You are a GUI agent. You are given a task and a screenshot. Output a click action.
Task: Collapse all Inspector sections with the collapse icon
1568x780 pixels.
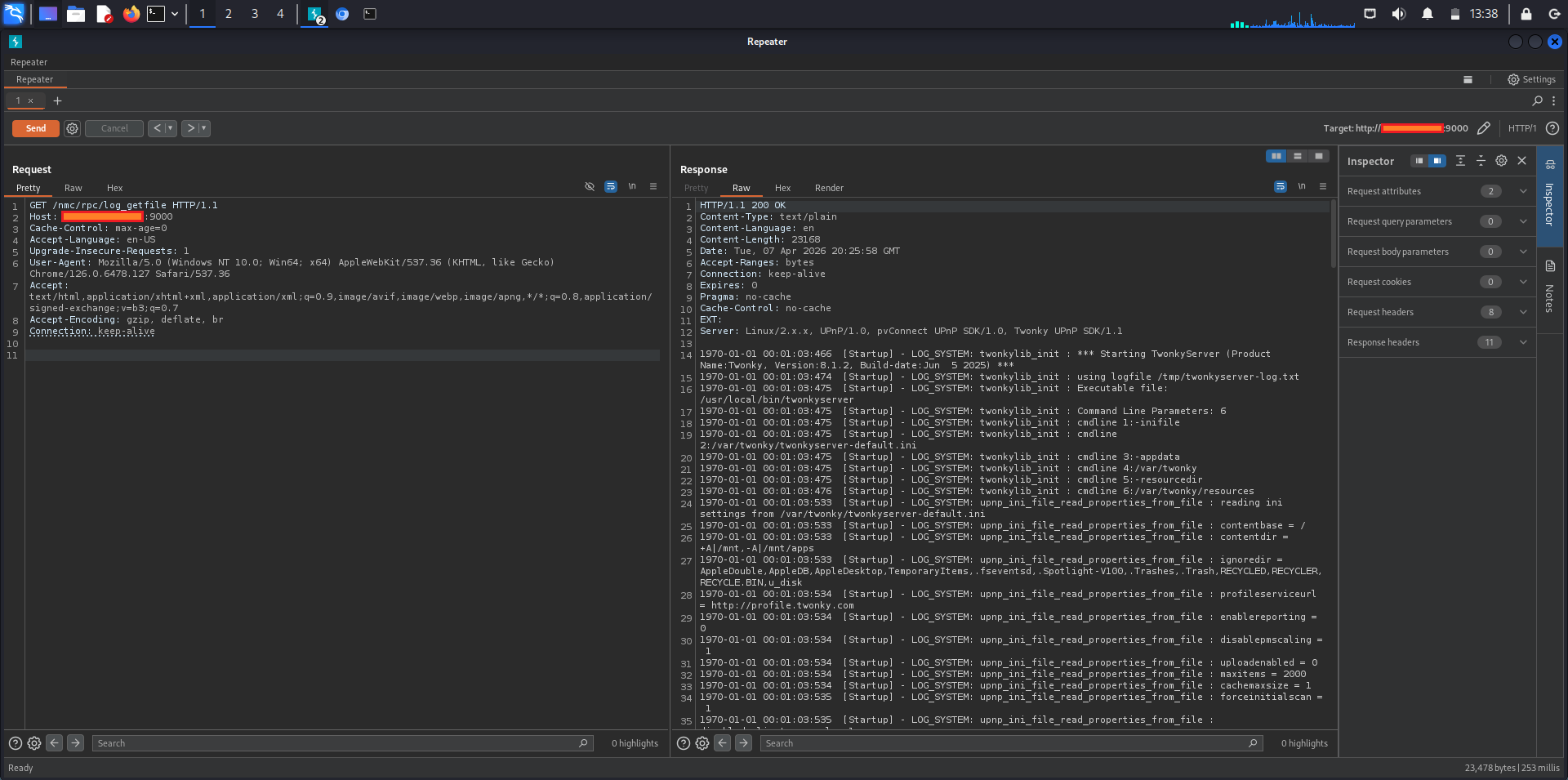point(1481,161)
